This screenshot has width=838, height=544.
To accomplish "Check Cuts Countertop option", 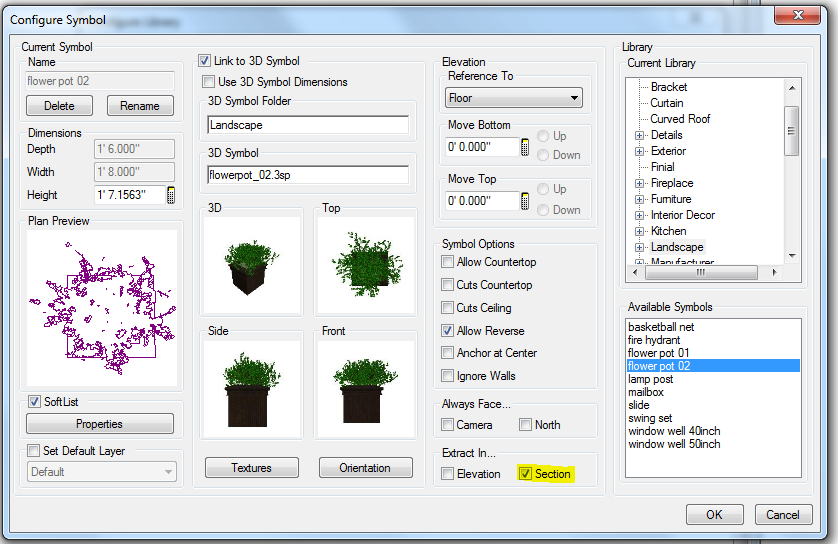I will [447, 285].
